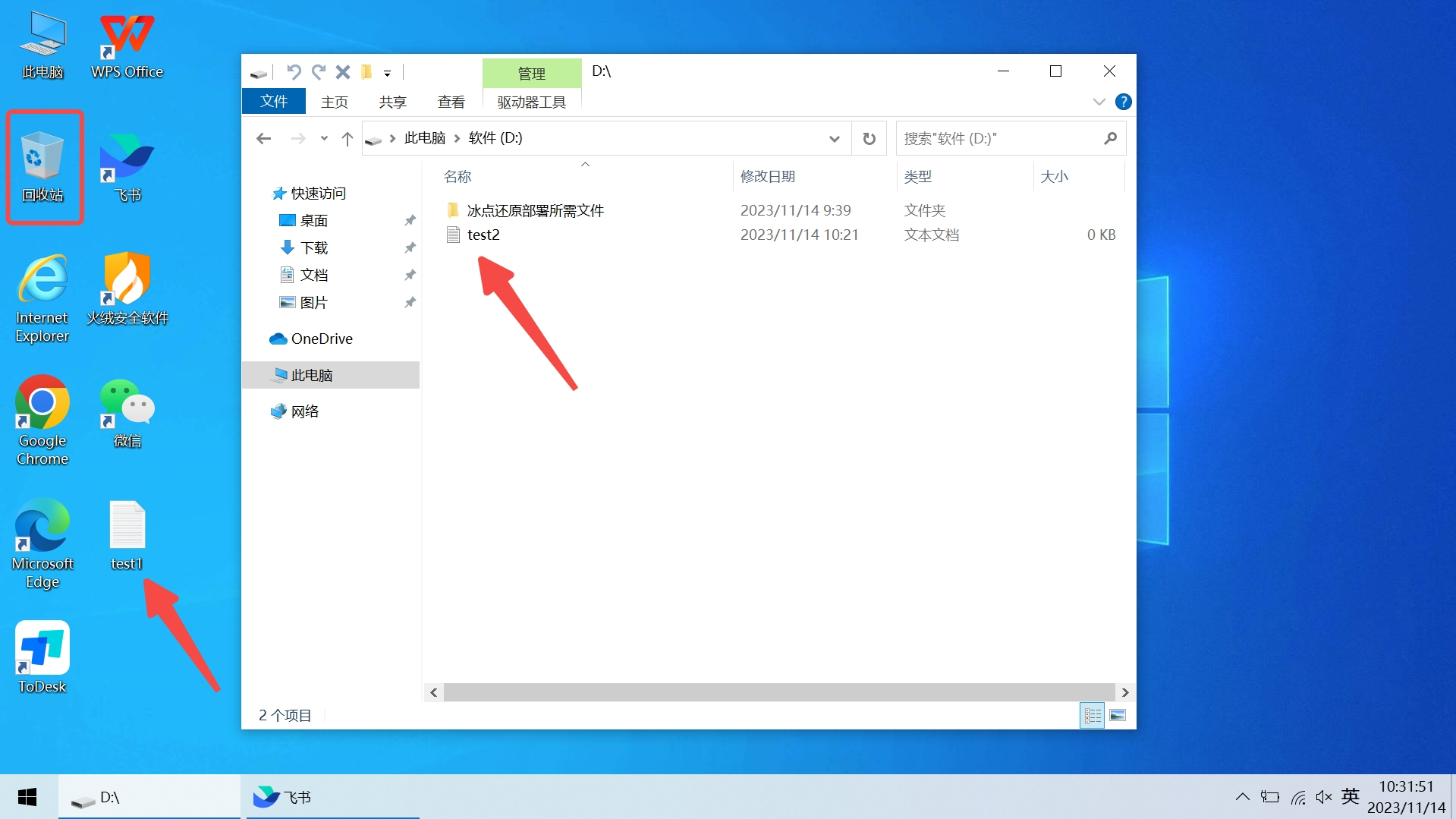Open the 飞书 desktop shortcut
Viewport: 1456px width, 819px height.
coord(127,167)
